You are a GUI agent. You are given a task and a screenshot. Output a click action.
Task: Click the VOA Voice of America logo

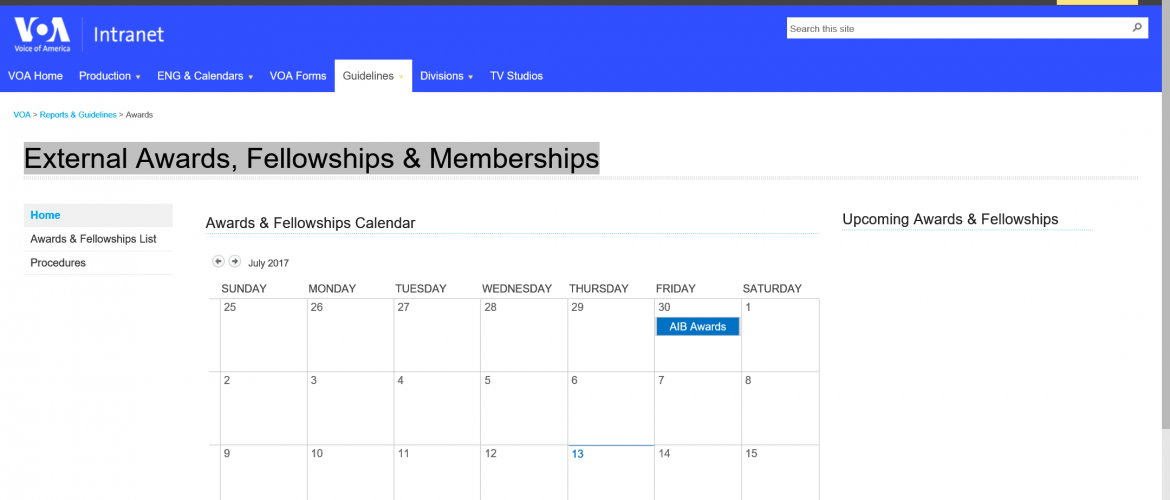43,34
